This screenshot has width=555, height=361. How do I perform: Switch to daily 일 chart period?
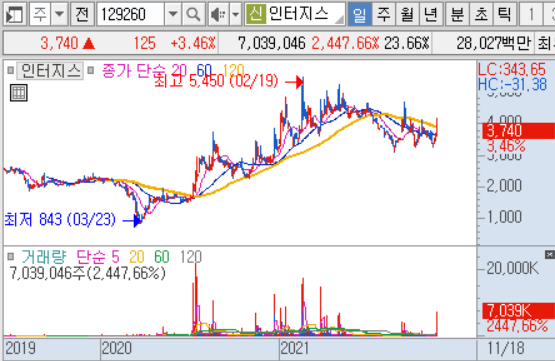coord(360,15)
